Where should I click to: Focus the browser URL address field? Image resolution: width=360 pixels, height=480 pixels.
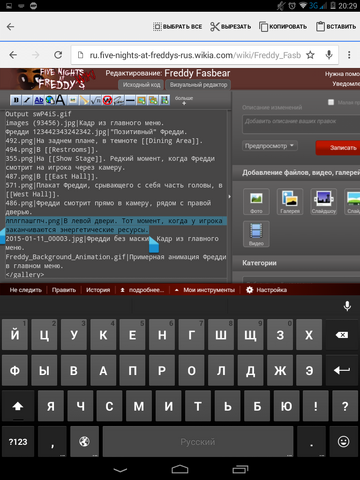pyautogui.click(x=195, y=55)
